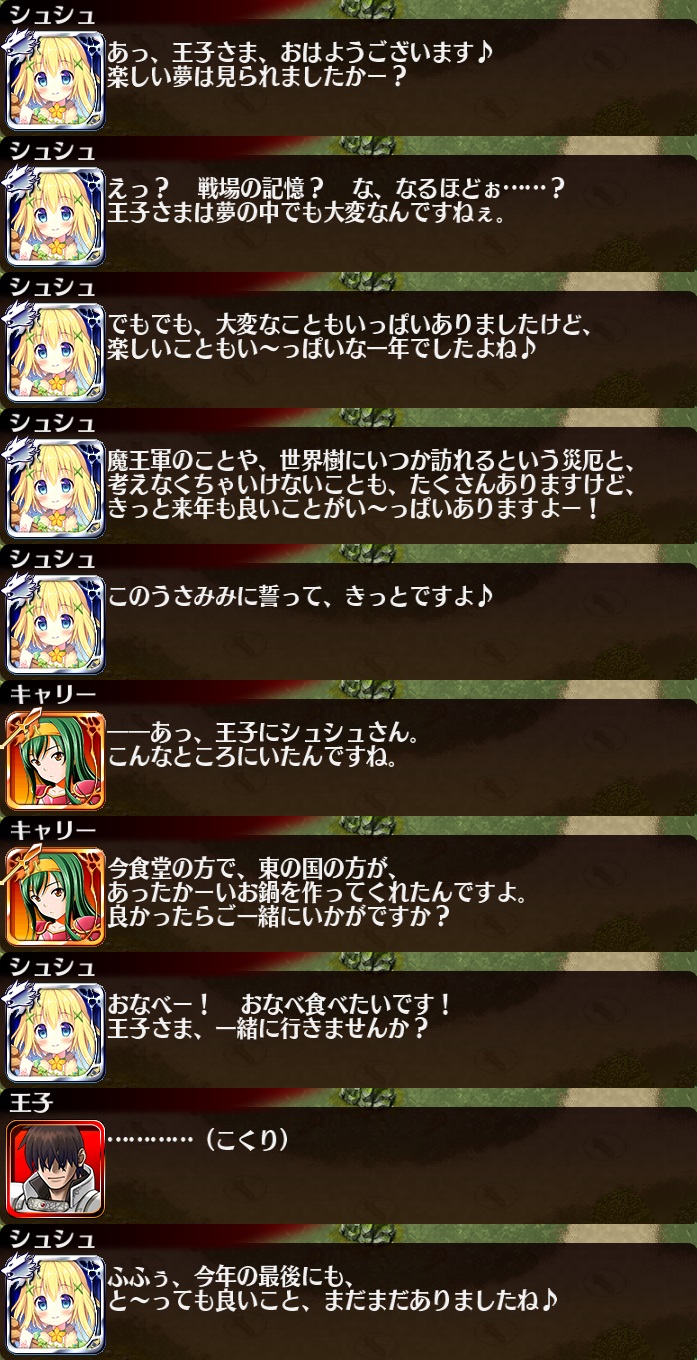Click Carrie's portrait beside the 今食堂の方で dialogue
This screenshot has width=697, height=1360.
click(x=55, y=897)
